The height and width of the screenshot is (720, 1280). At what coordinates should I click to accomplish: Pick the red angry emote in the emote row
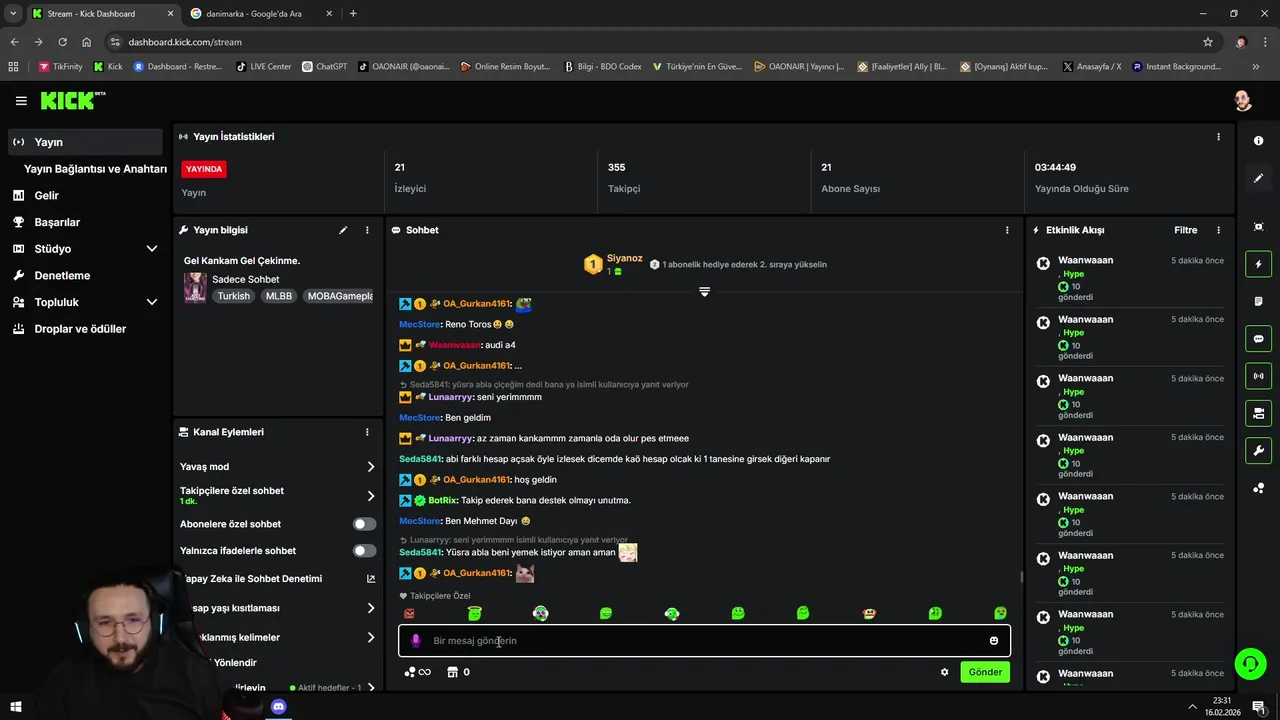(409, 613)
